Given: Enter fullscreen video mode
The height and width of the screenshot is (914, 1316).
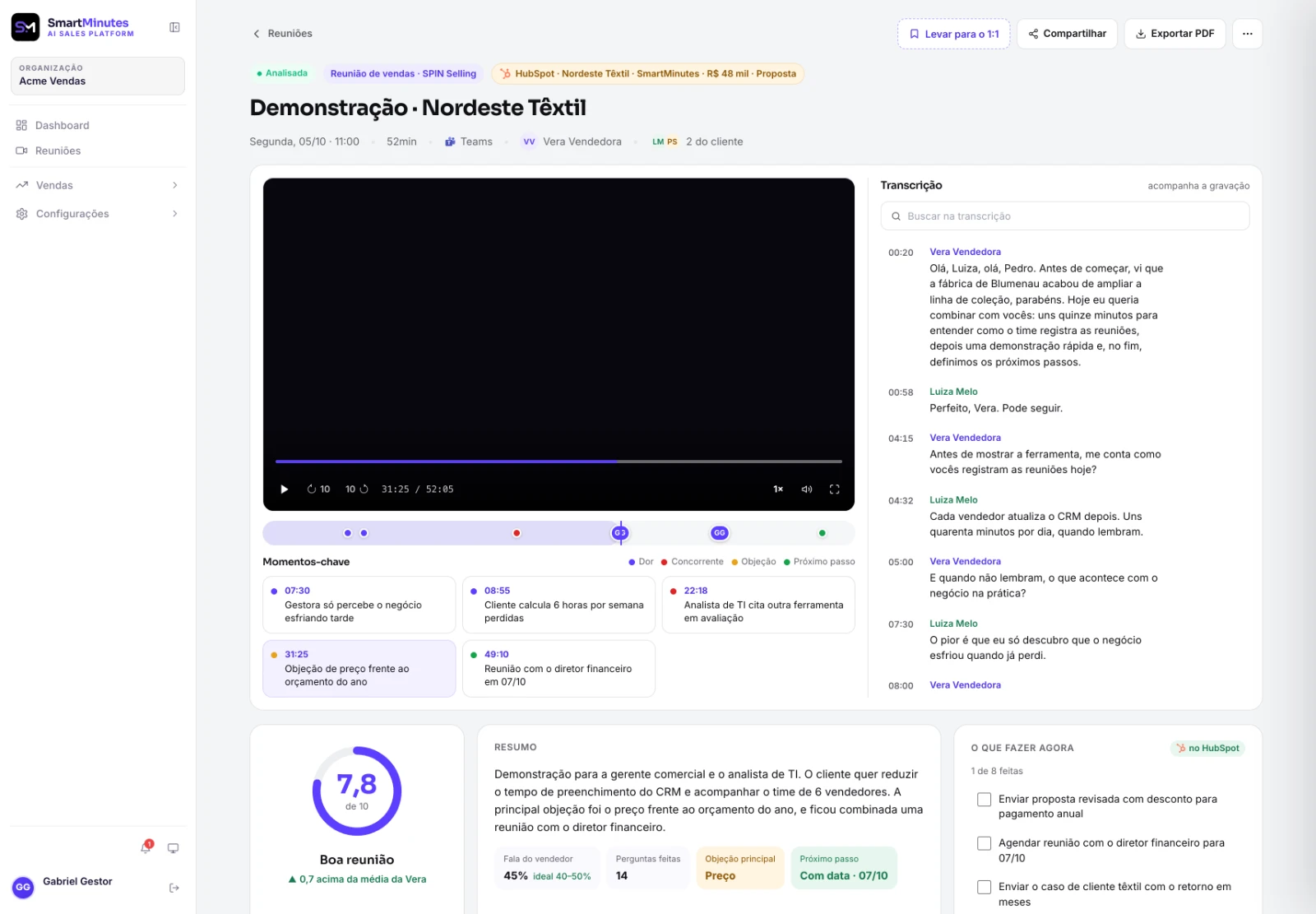Looking at the screenshot, I should (x=834, y=489).
